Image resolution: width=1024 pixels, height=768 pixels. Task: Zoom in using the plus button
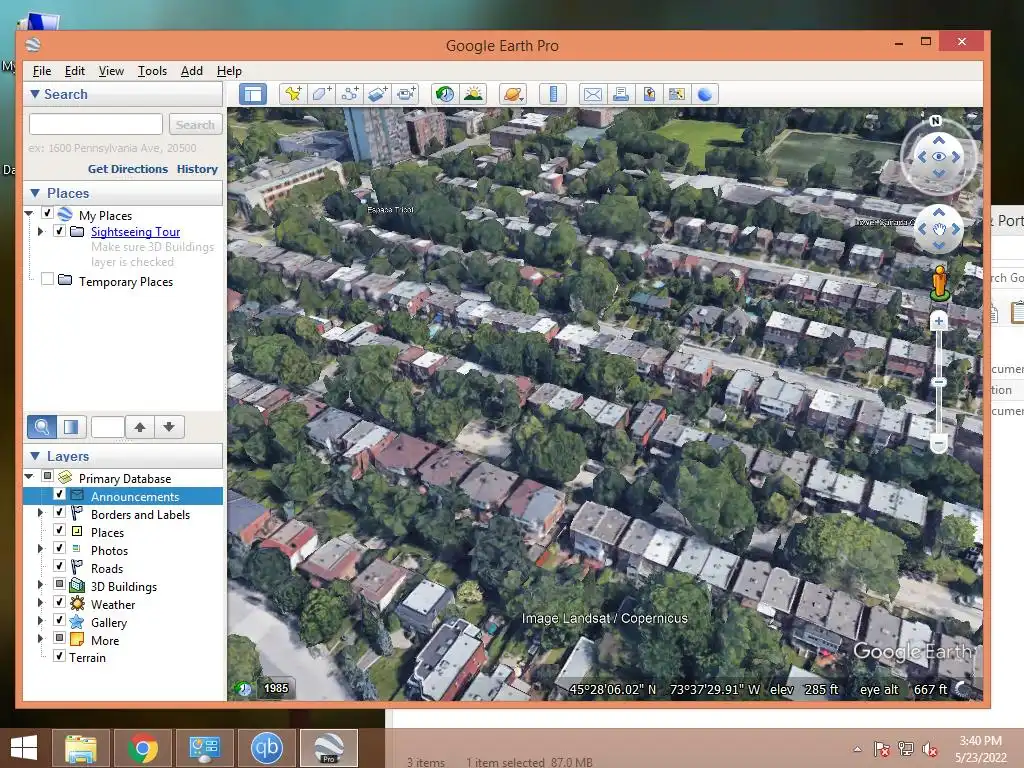[x=938, y=321]
